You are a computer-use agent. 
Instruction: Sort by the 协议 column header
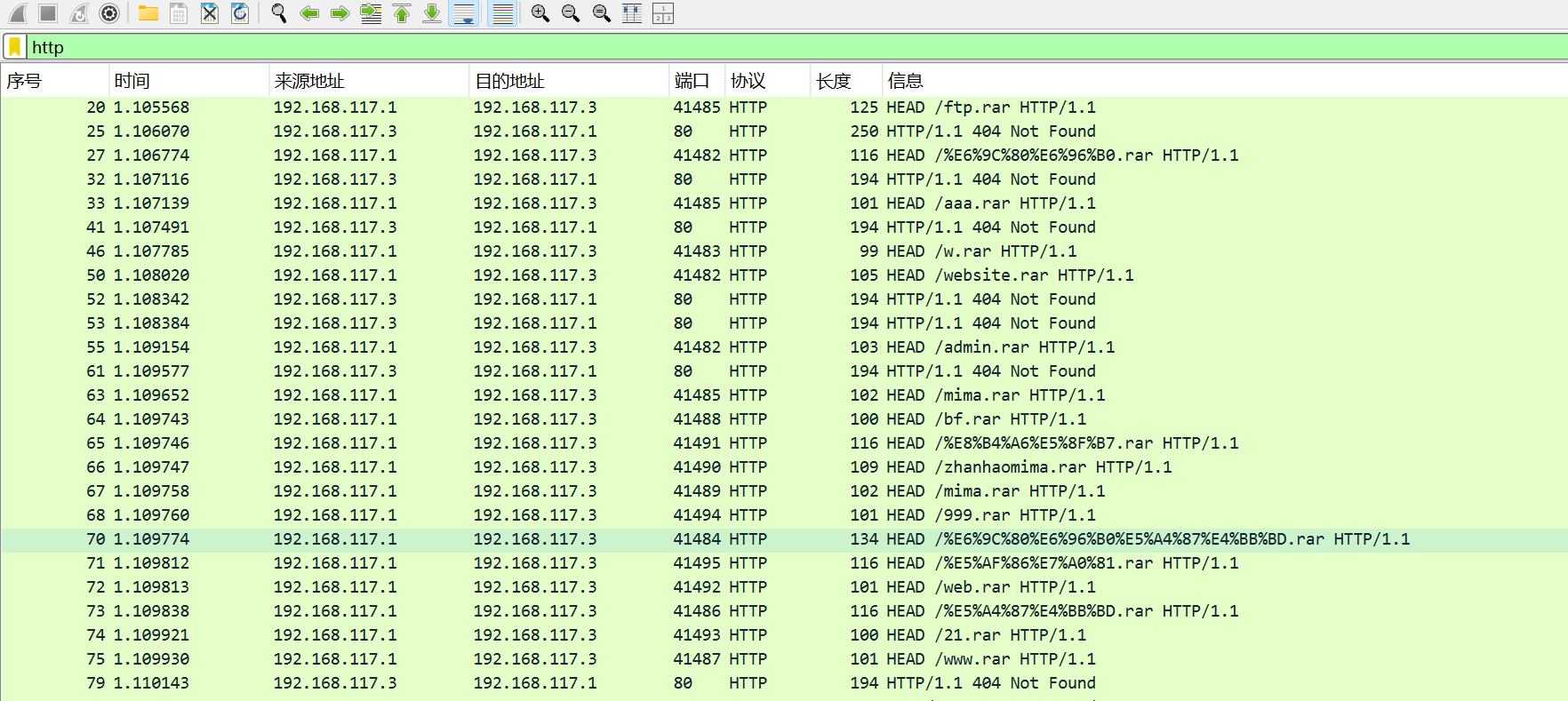pyautogui.click(x=748, y=81)
